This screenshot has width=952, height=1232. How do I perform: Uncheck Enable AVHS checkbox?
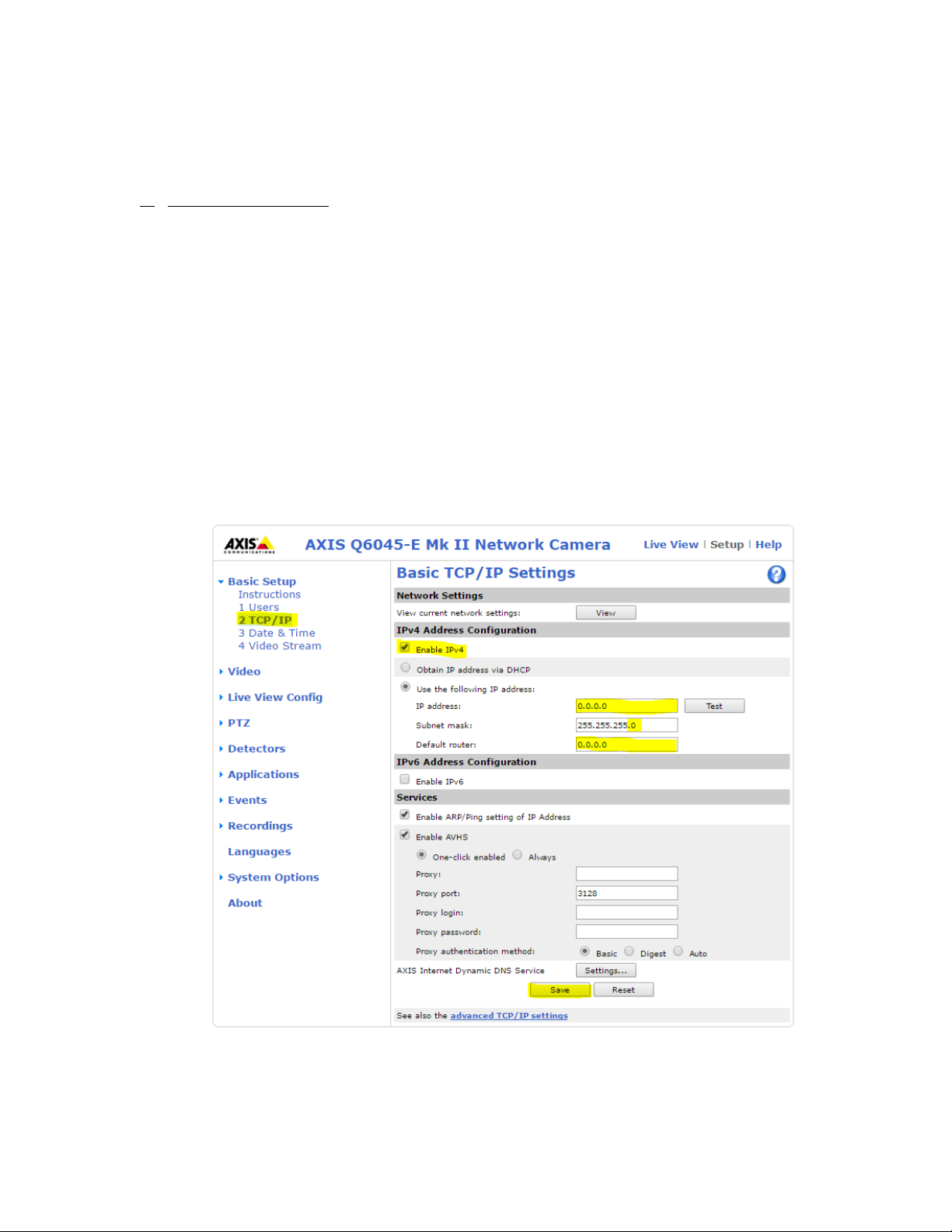[x=405, y=835]
